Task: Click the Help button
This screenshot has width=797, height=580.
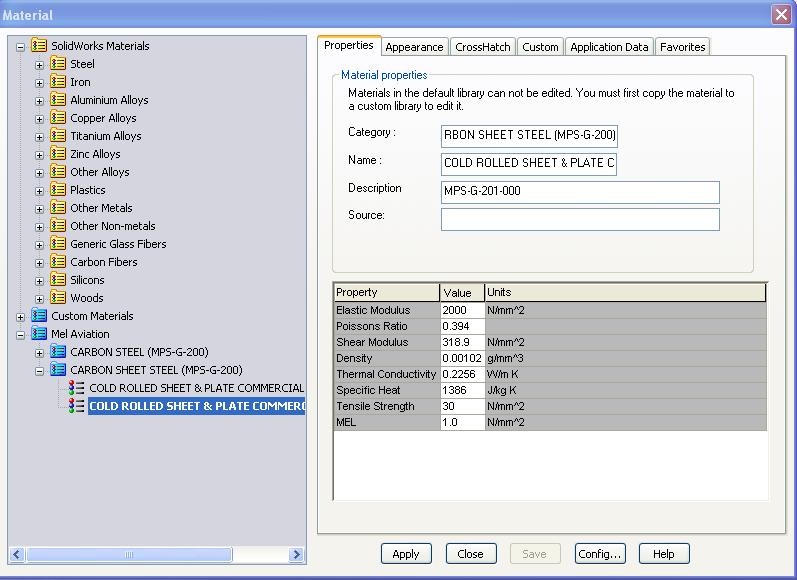Action: [664, 554]
